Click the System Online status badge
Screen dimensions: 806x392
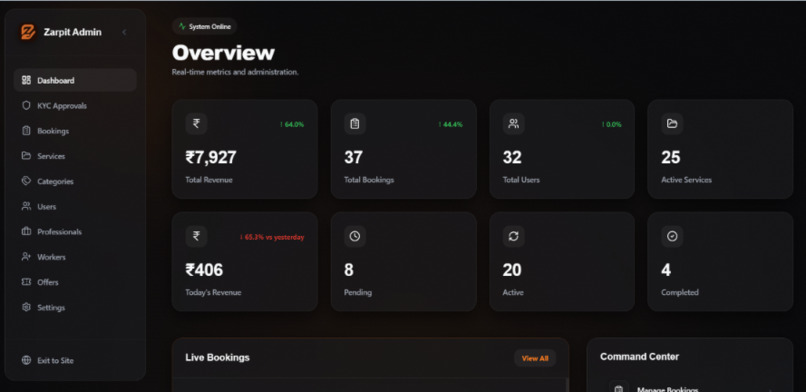point(205,26)
